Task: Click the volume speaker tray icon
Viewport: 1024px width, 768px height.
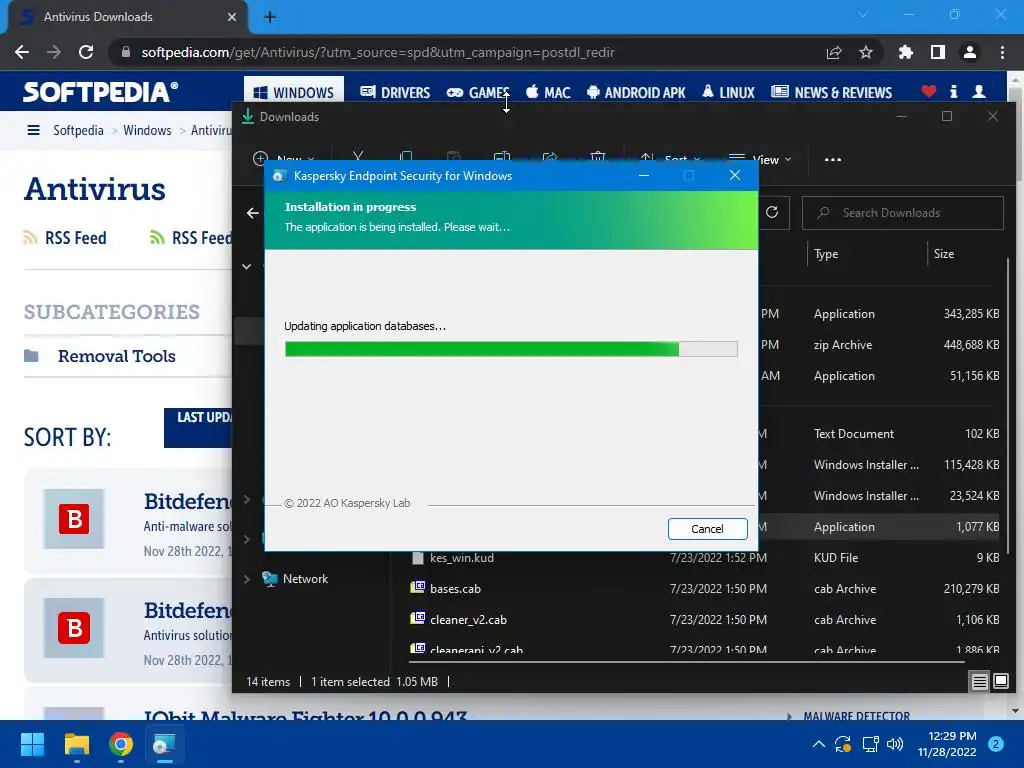Action: 895,744
